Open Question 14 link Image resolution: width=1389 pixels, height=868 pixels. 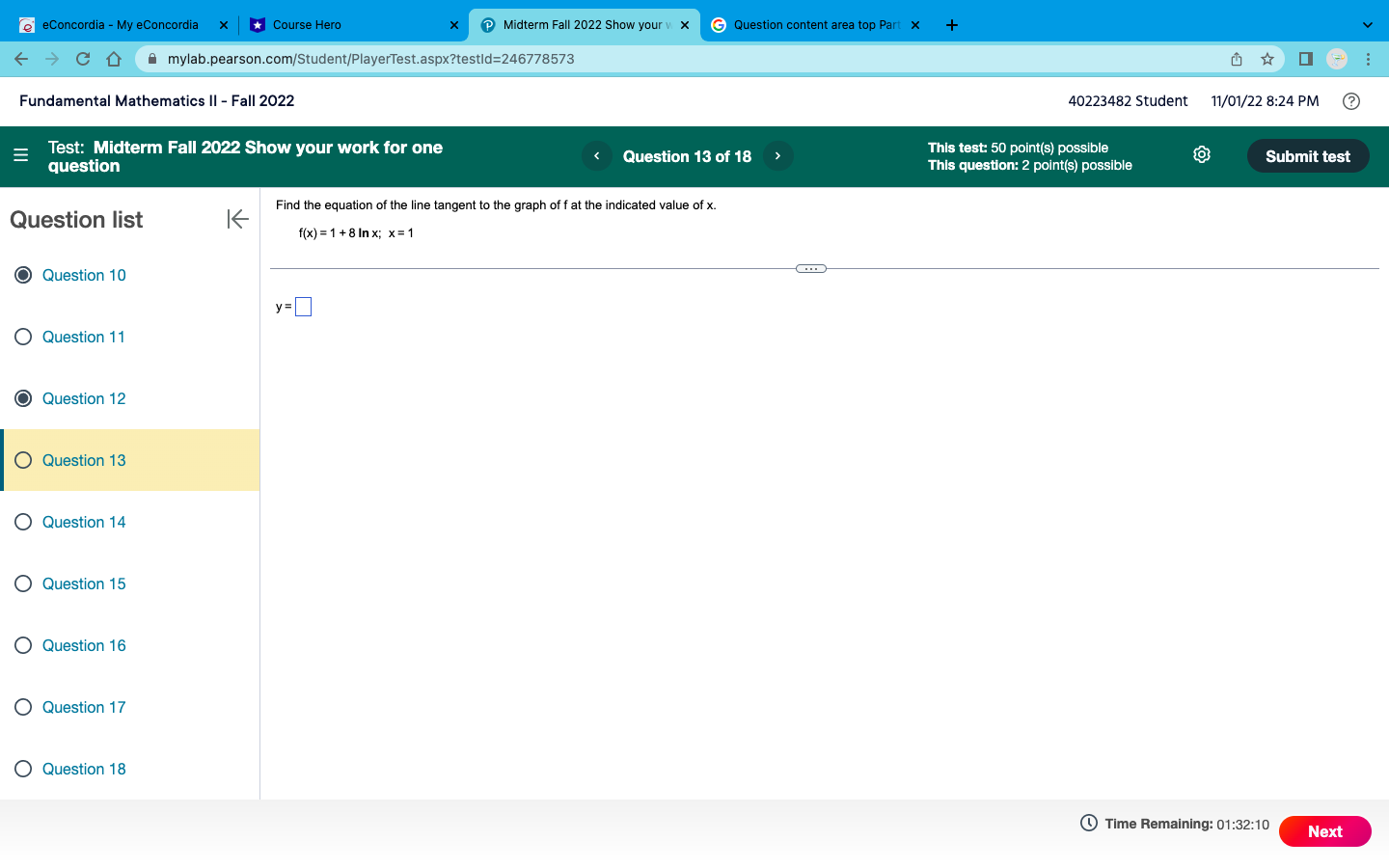(x=84, y=522)
